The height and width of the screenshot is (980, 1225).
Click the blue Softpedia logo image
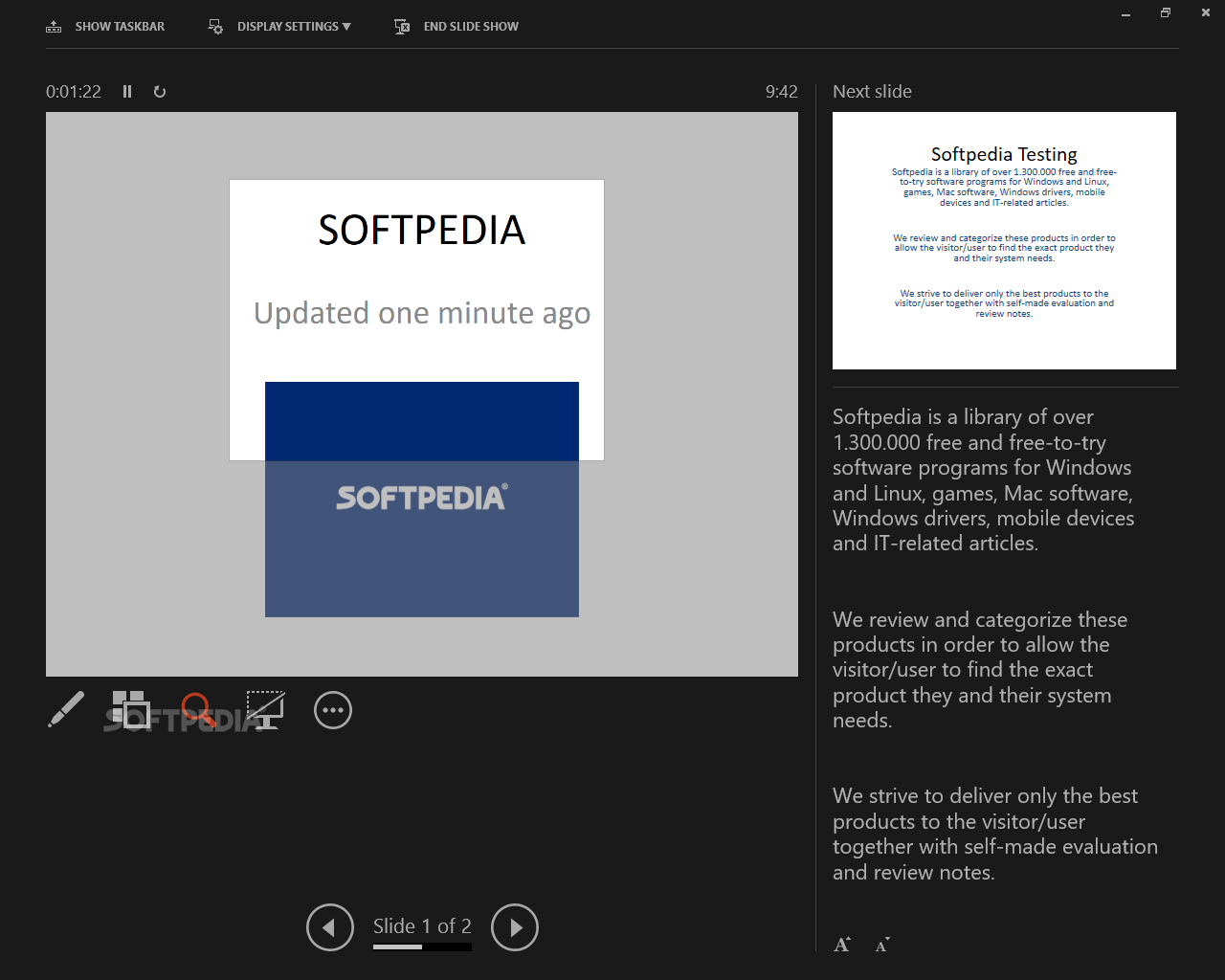coord(422,500)
